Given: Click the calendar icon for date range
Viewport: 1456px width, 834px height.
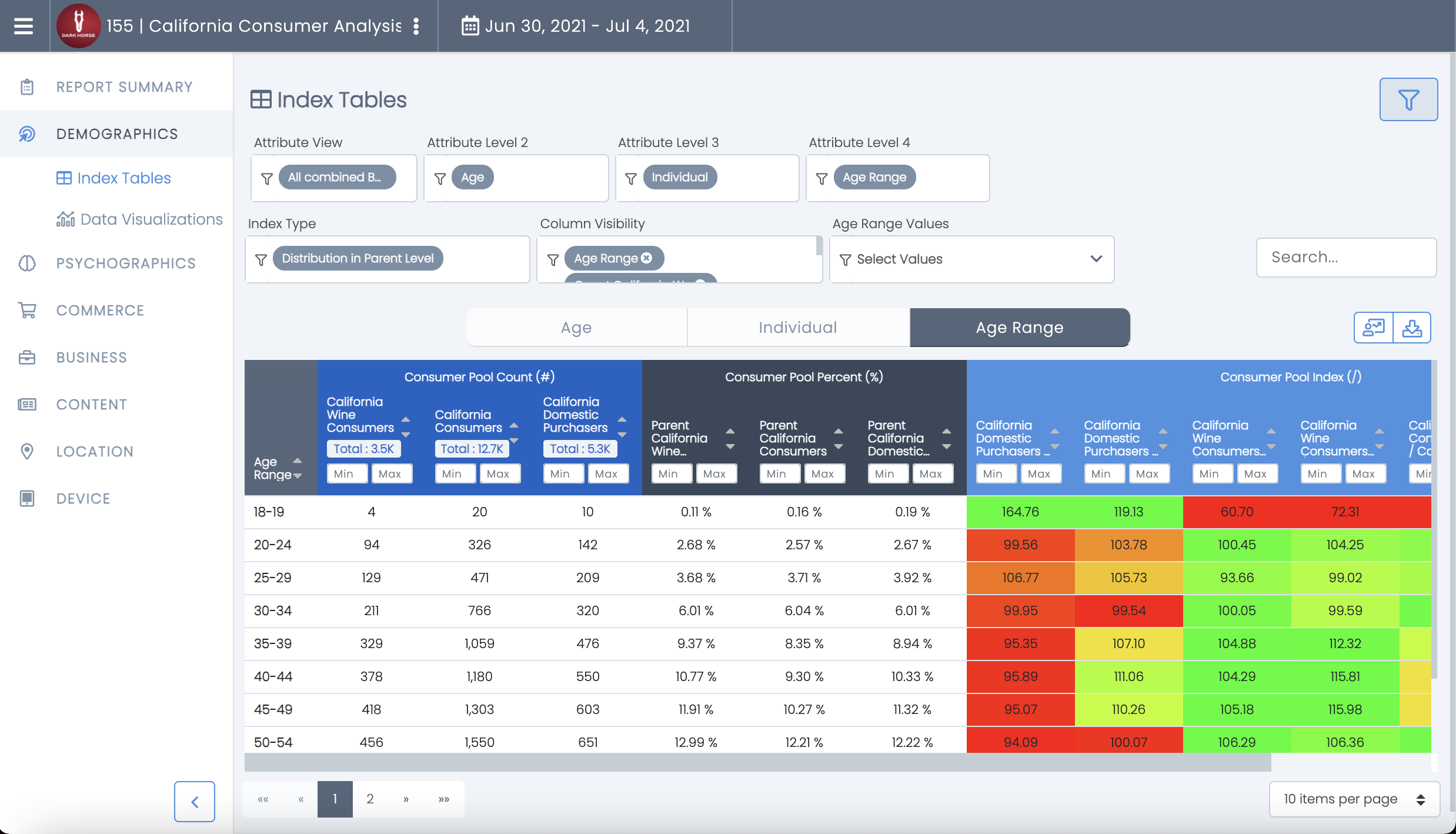Looking at the screenshot, I should pyautogui.click(x=470, y=26).
